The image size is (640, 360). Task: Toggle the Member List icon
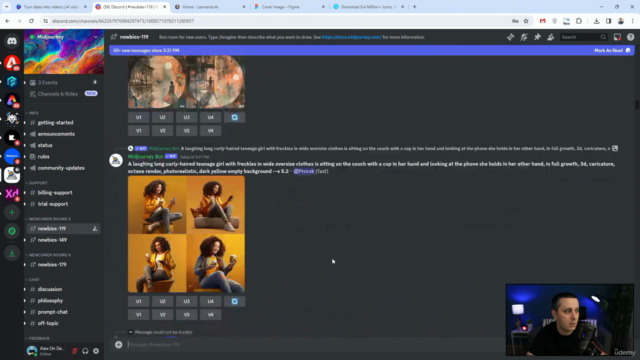pos(551,37)
